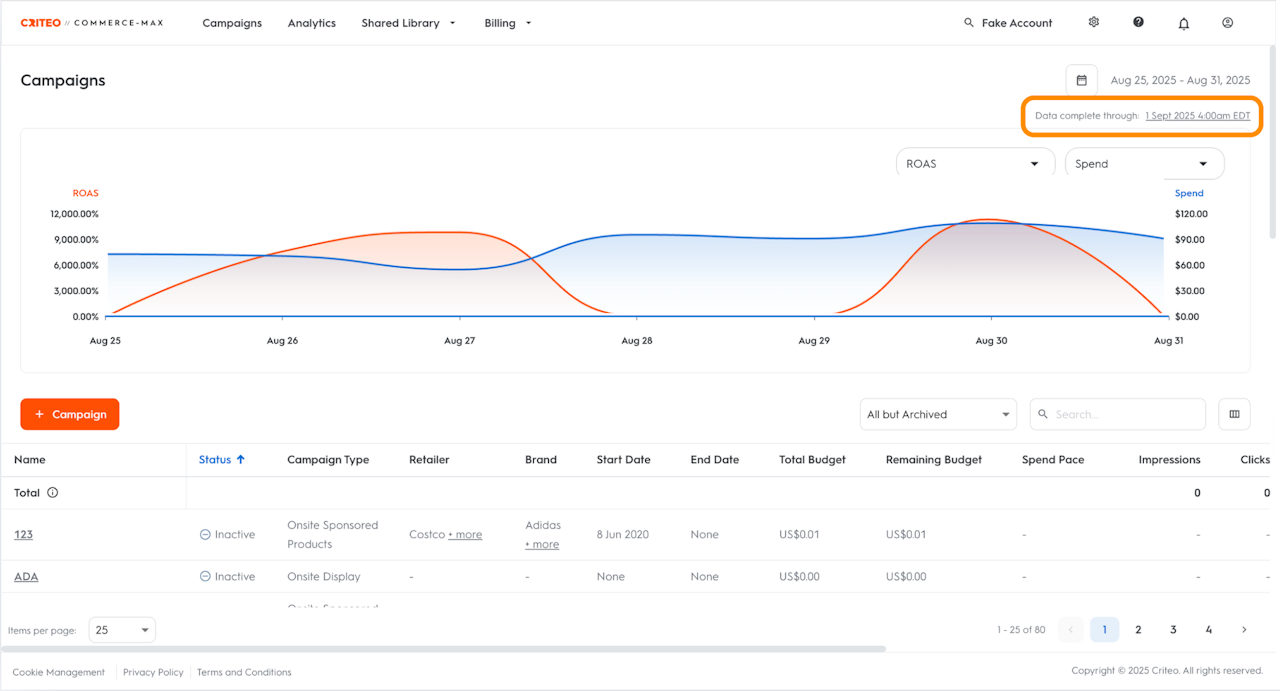Screen dimensions: 1280x691
Task: Open the All but Archived filter
Action: (x=938, y=414)
